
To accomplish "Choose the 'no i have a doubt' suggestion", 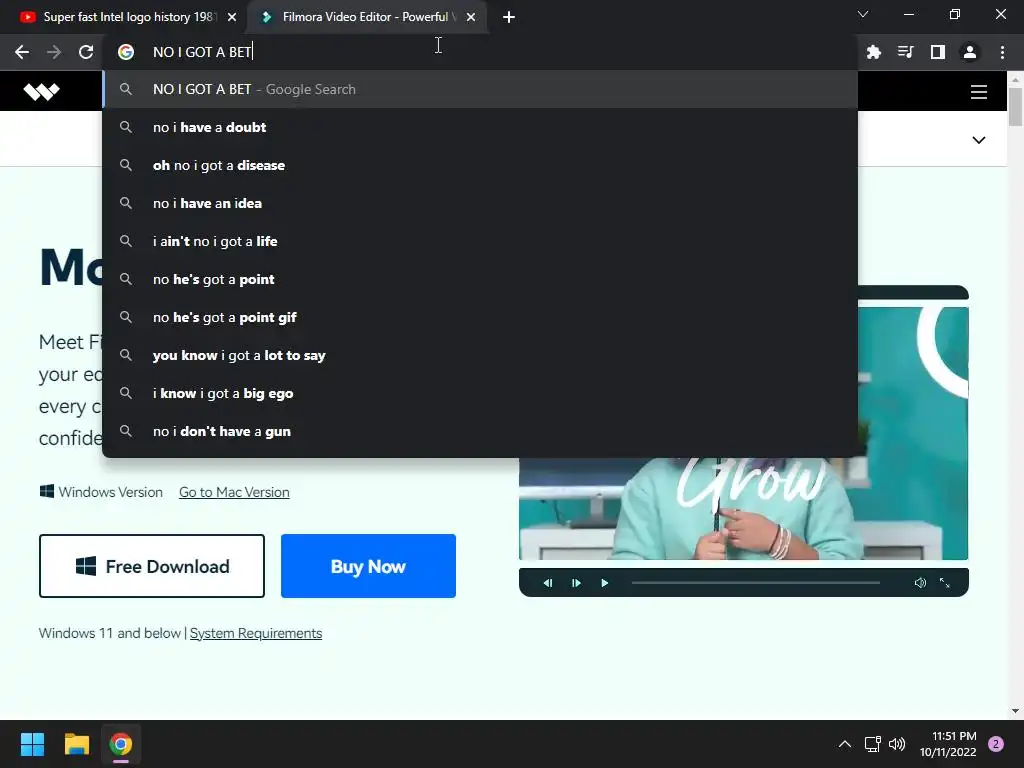I will [x=480, y=127].
